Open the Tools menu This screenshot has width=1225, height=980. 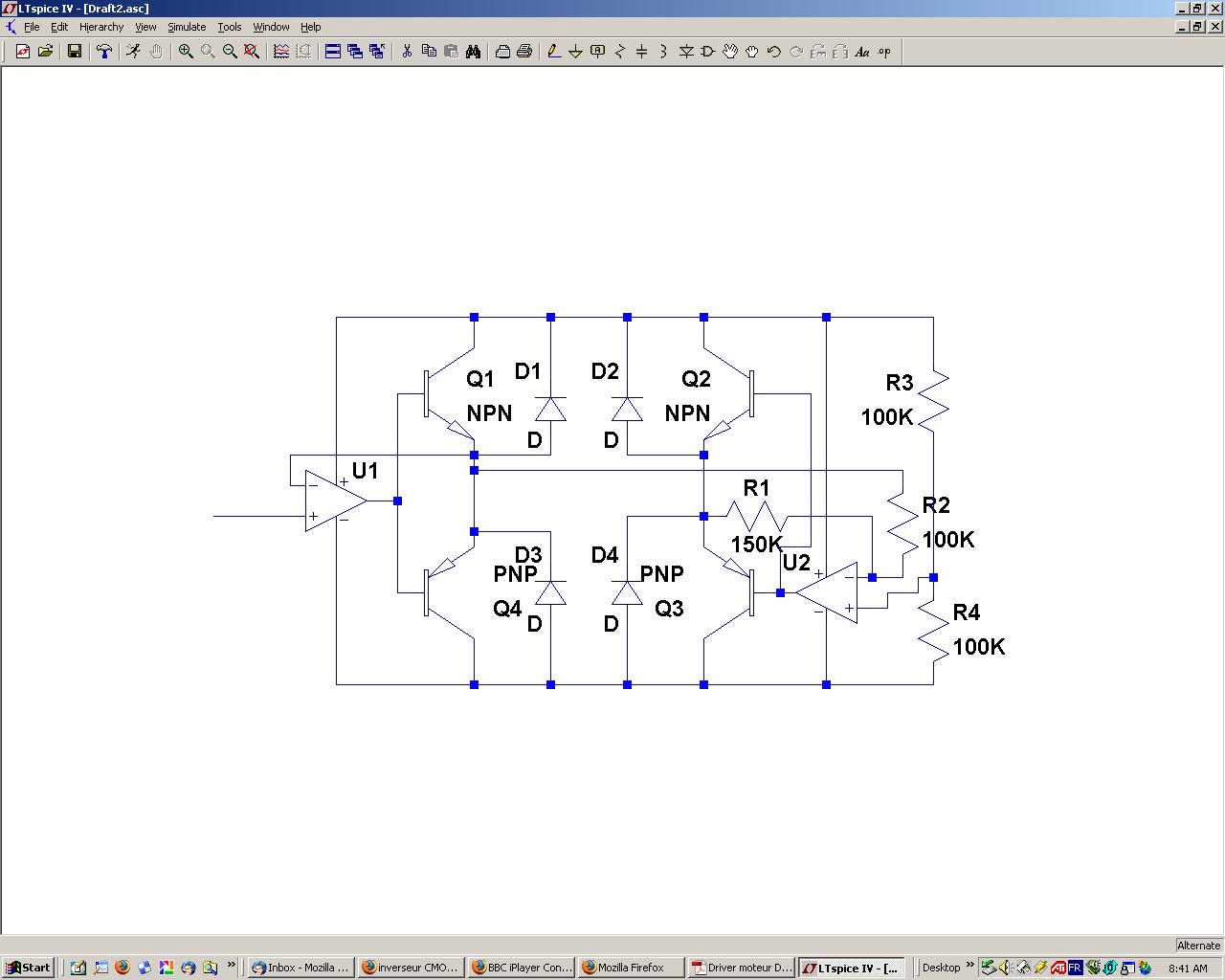(x=230, y=27)
